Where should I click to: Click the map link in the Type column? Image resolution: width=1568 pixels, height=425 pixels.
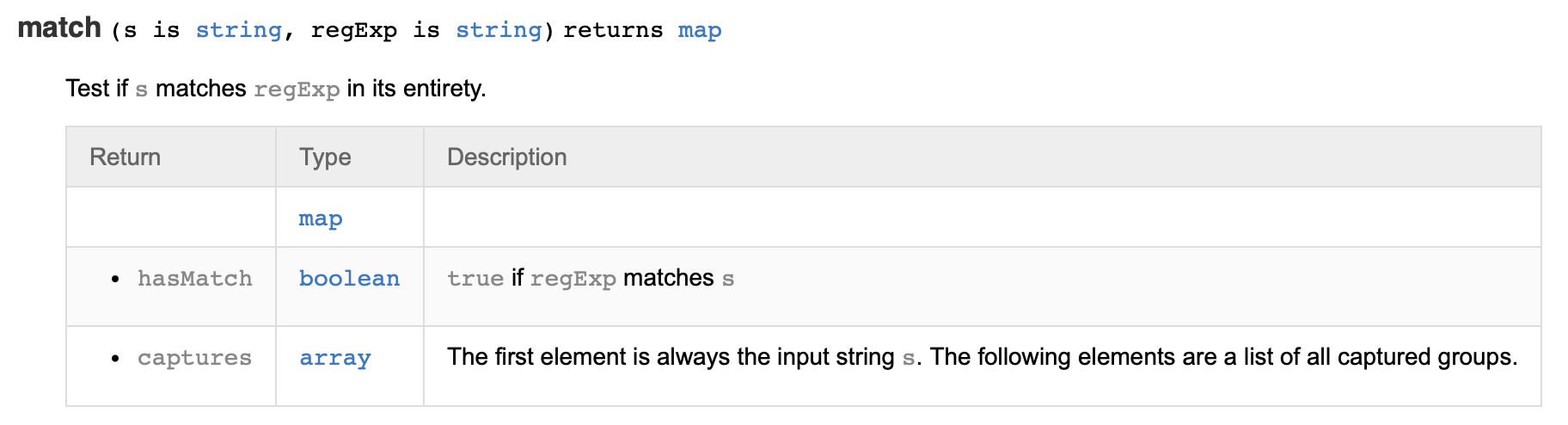coord(320,219)
